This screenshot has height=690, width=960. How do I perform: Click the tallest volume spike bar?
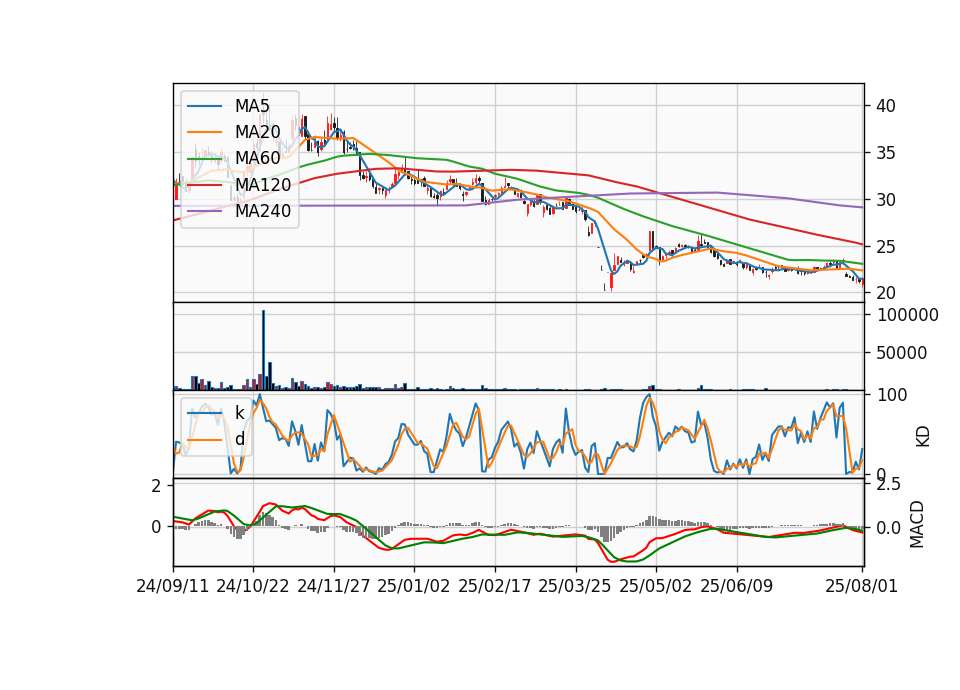click(263, 350)
